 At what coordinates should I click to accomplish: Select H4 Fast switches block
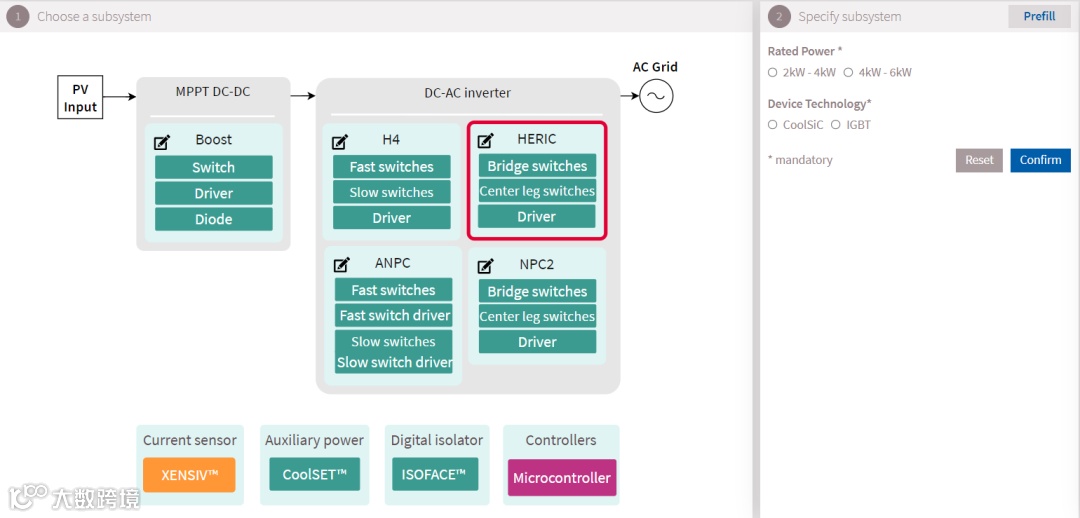392,167
